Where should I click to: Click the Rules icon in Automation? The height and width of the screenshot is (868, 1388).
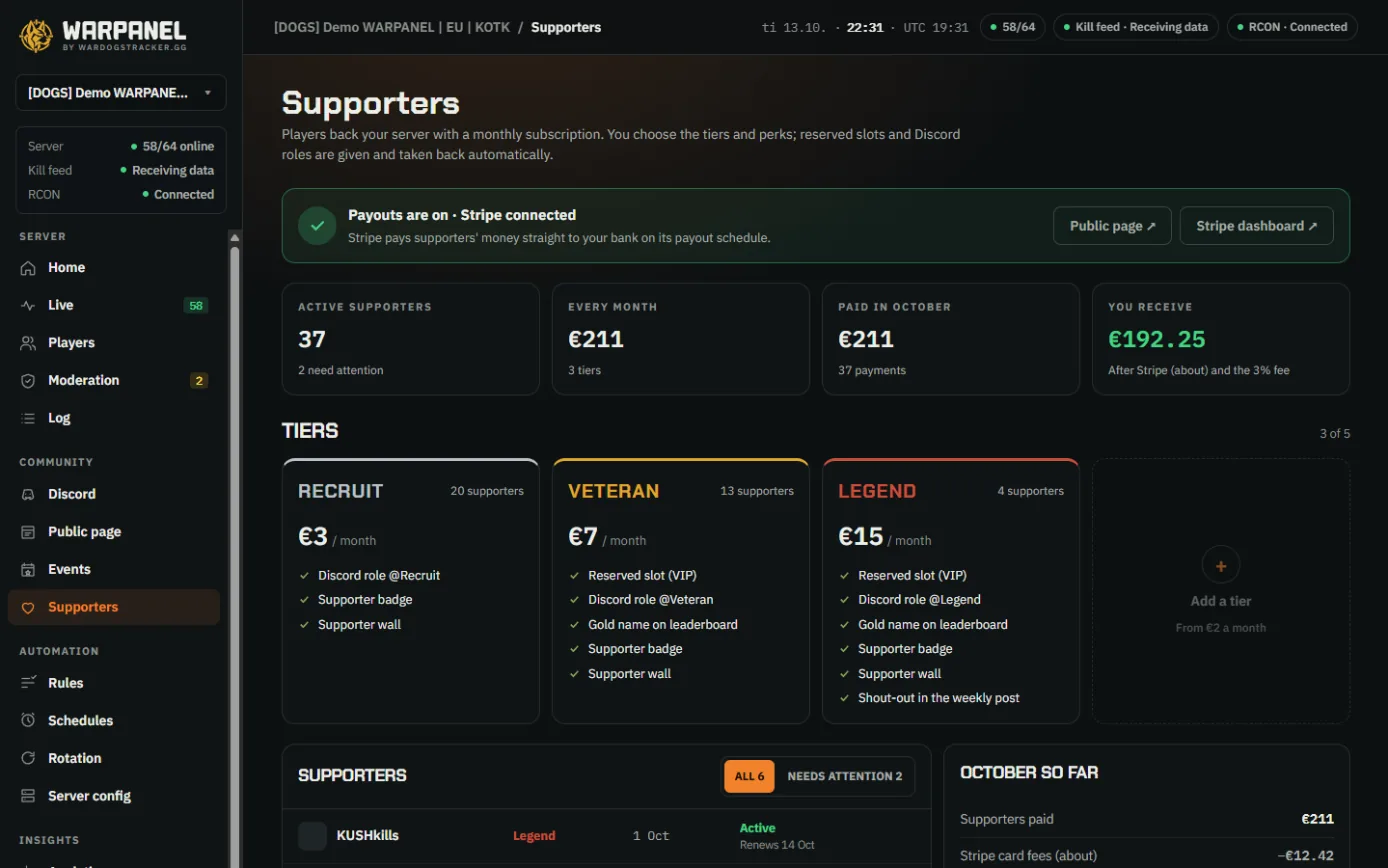click(28, 683)
